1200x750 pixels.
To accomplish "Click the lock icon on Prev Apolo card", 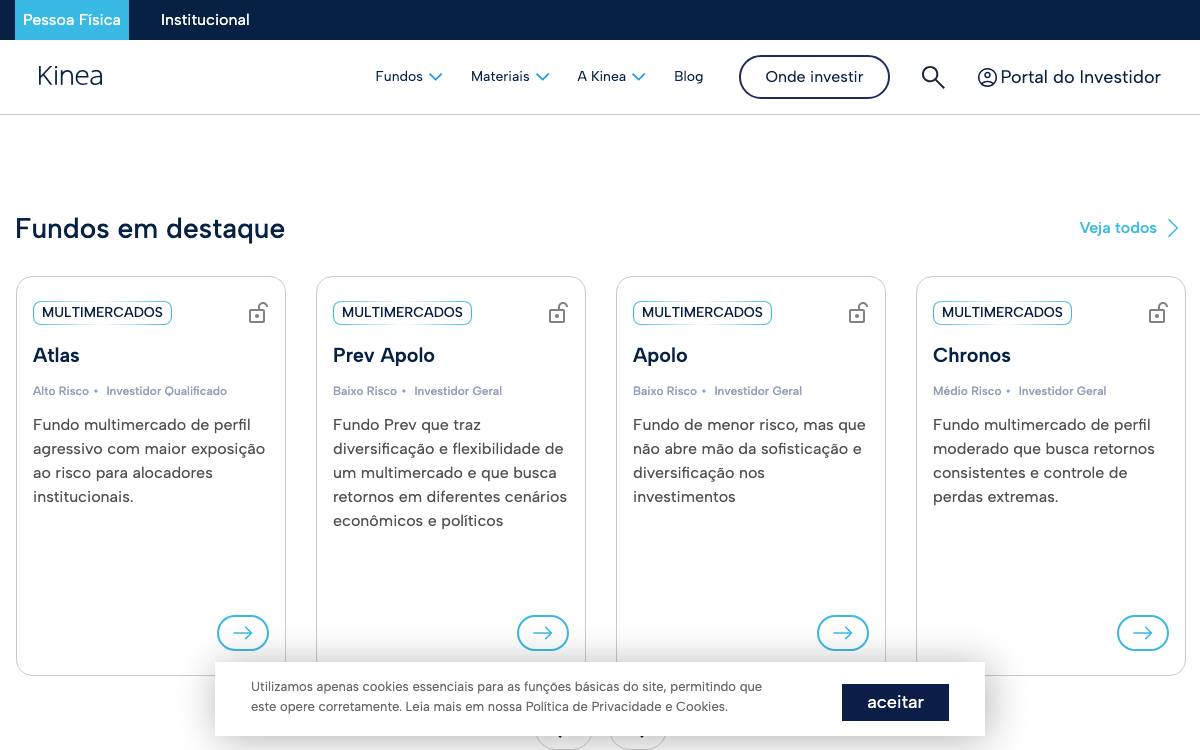I will (558, 313).
